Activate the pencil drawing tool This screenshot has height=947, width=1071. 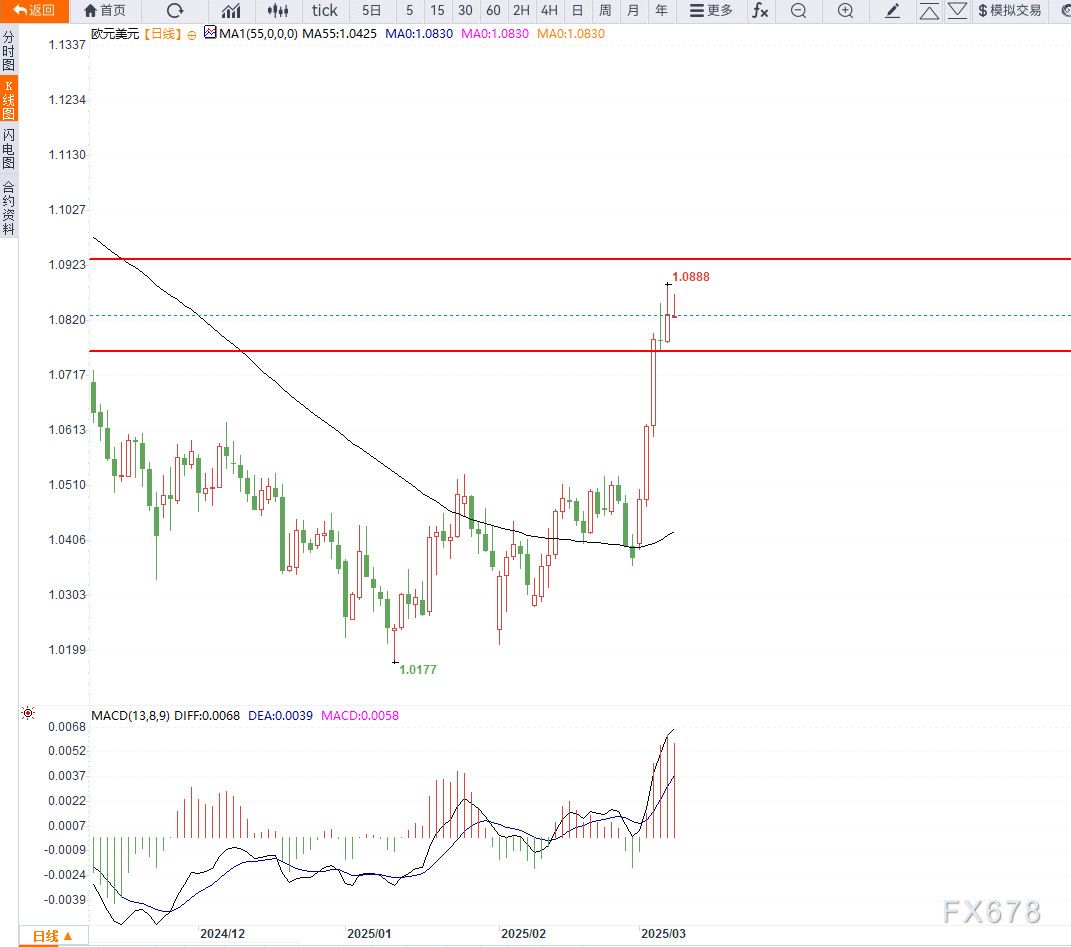click(892, 10)
